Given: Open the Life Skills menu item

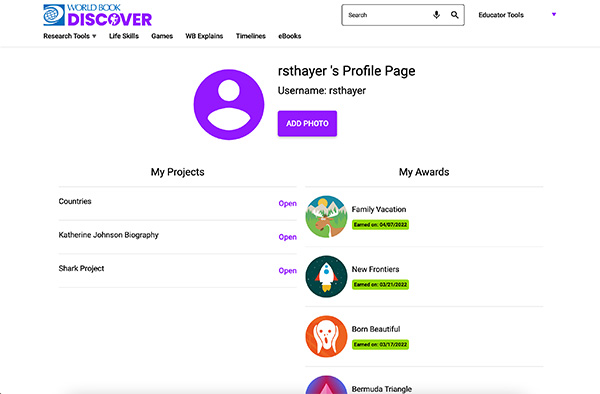Looking at the screenshot, I should click(x=124, y=36).
